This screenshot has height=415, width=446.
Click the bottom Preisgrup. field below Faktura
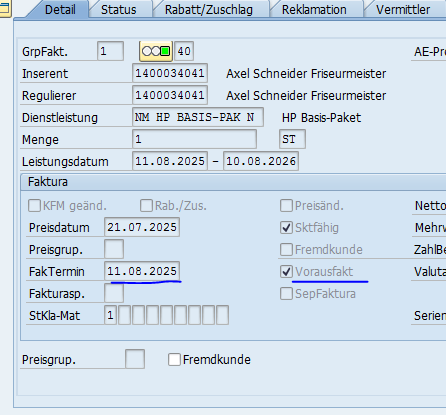click(135, 359)
